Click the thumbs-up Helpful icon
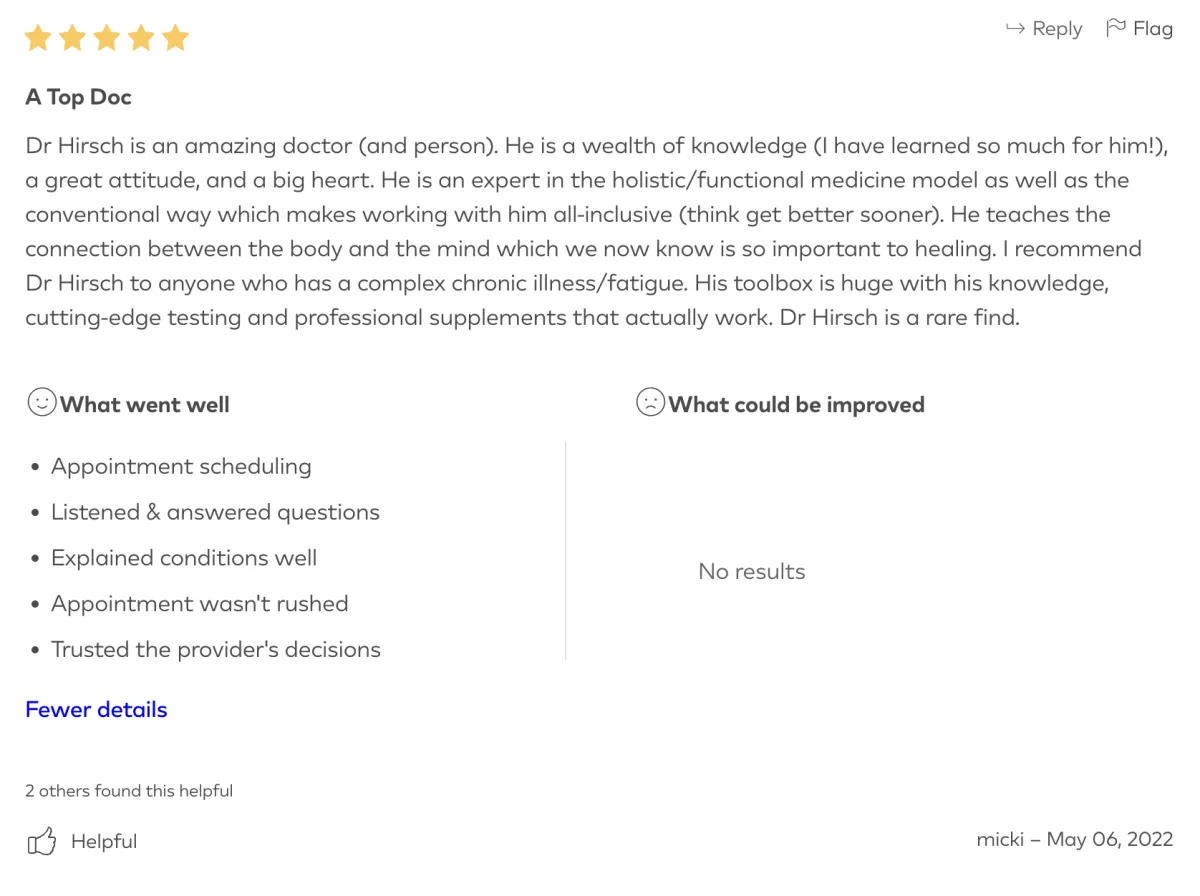 point(41,841)
